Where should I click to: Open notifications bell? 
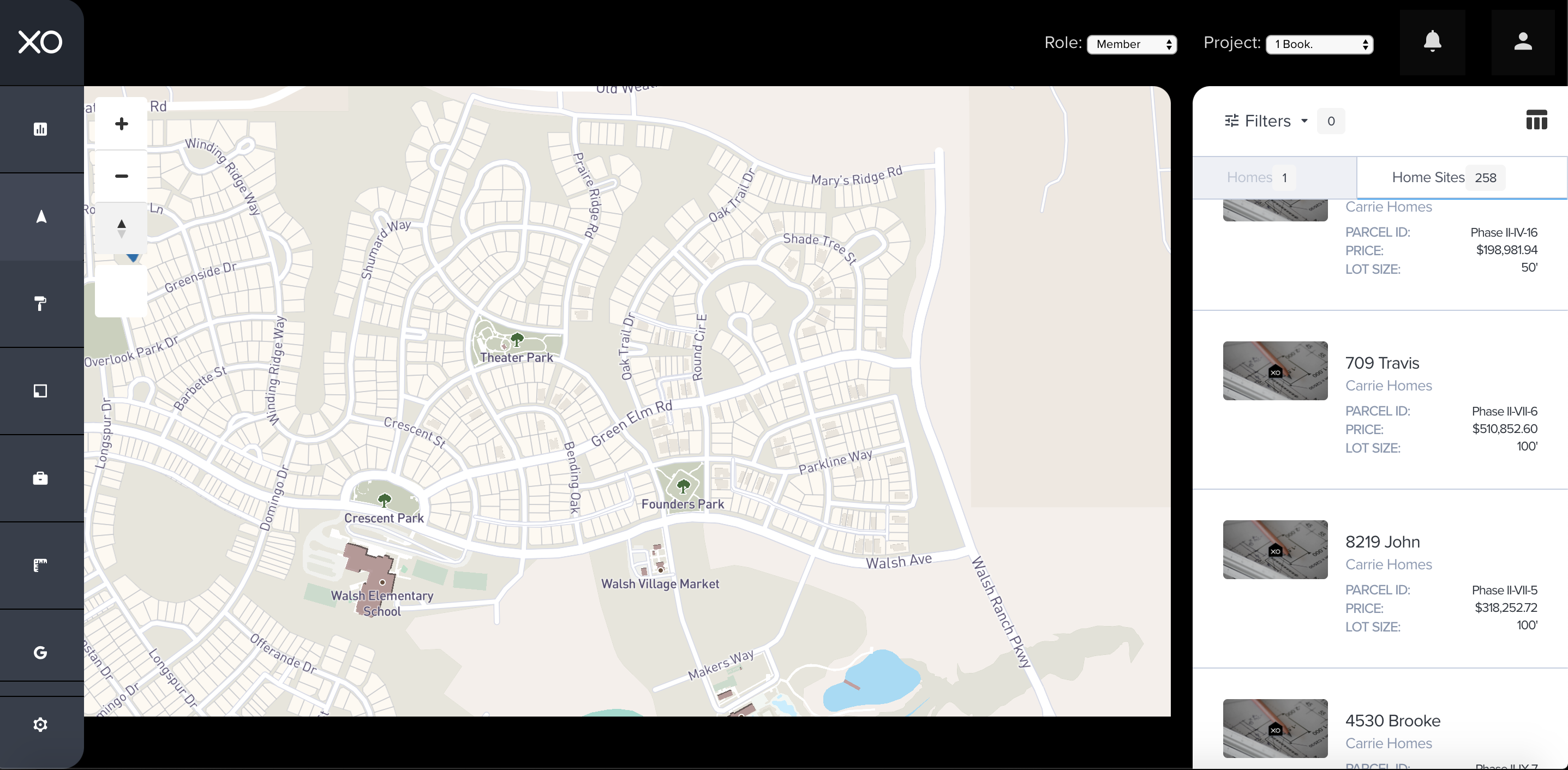[1432, 42]
